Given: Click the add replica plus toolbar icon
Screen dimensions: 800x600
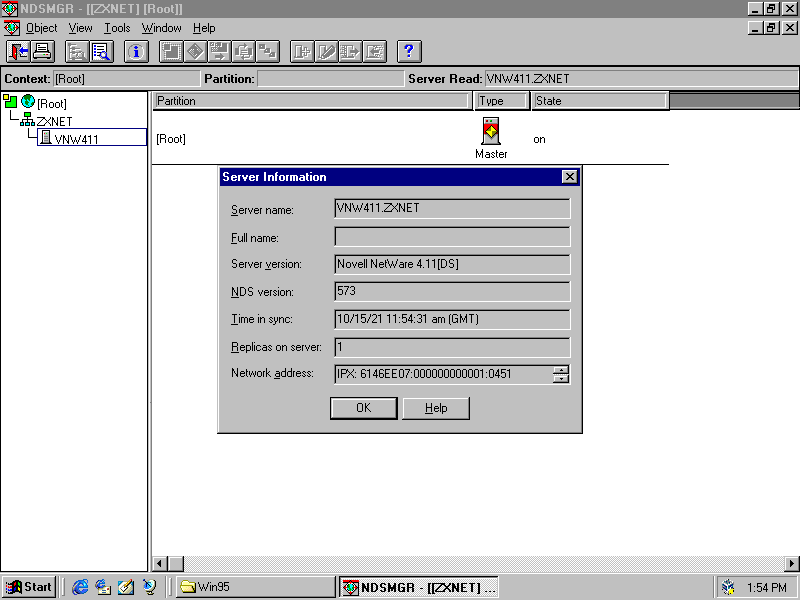Looking at the screenshot, I should pos(302,52).
